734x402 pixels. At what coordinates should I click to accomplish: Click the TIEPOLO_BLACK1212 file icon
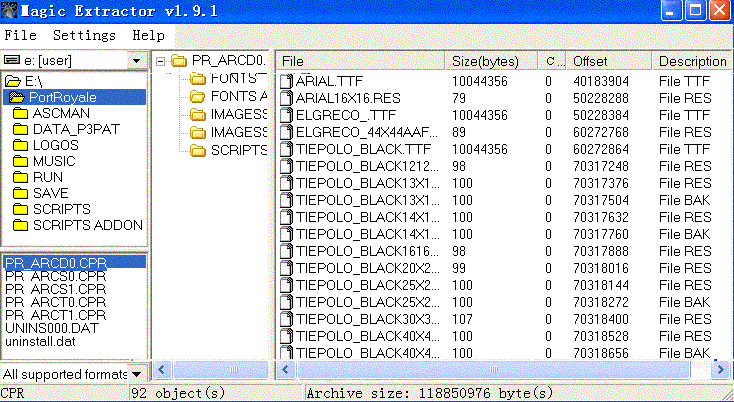286,166
